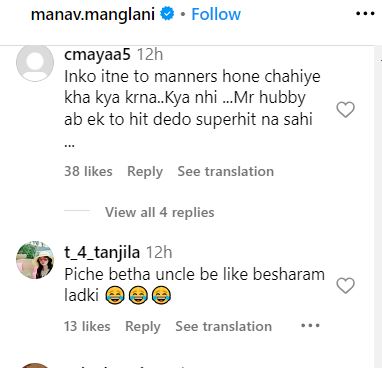
Task: View the 13 likes on t_4_tanjila's comment
Action: click(x=87, y=326)
